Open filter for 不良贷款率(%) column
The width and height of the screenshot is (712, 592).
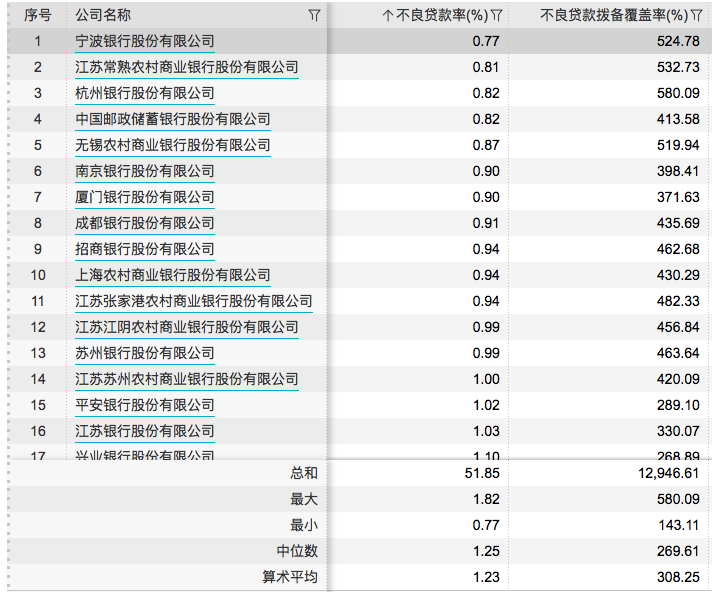tap(497, 15)
